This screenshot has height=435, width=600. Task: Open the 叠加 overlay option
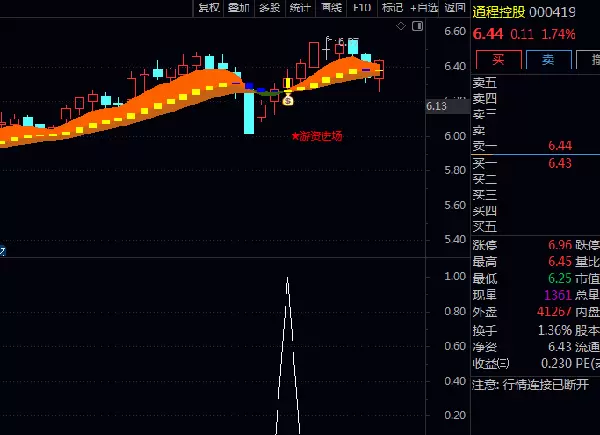(x=238, y=8)
